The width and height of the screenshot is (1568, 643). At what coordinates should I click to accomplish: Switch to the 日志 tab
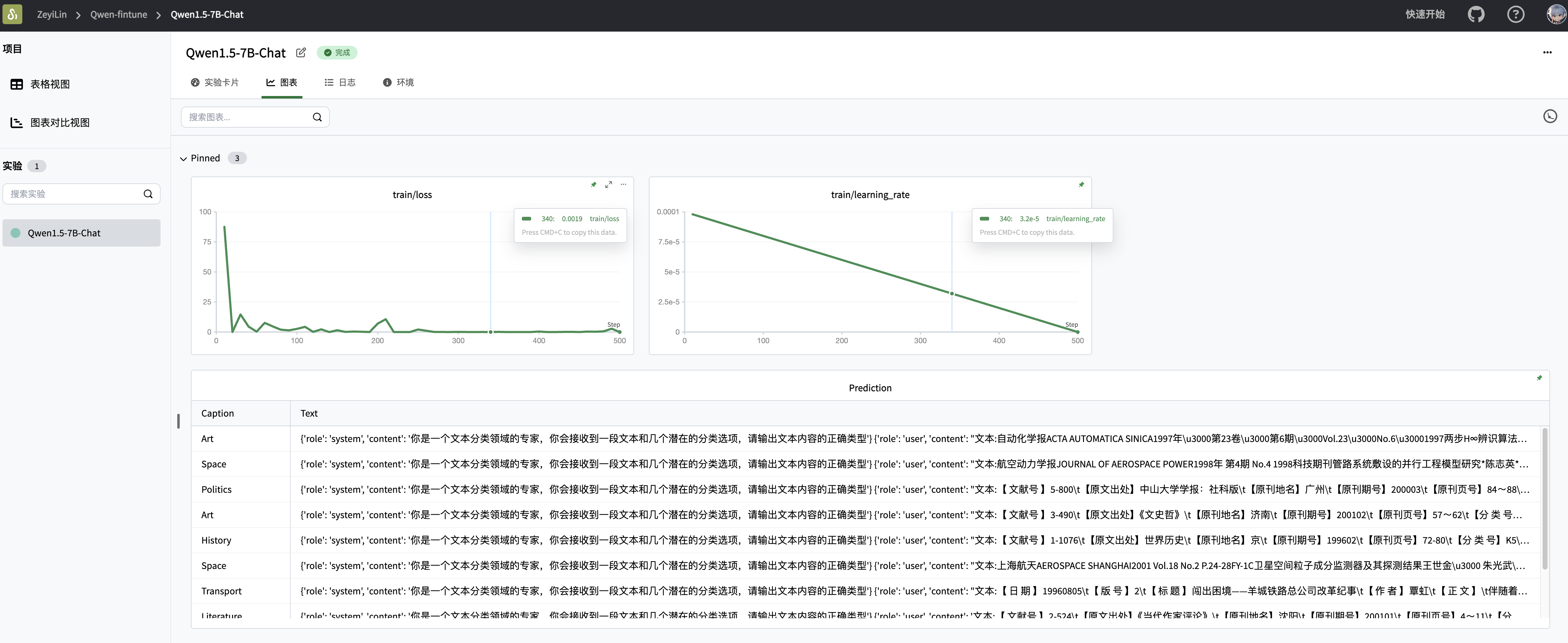coord(340,83)
